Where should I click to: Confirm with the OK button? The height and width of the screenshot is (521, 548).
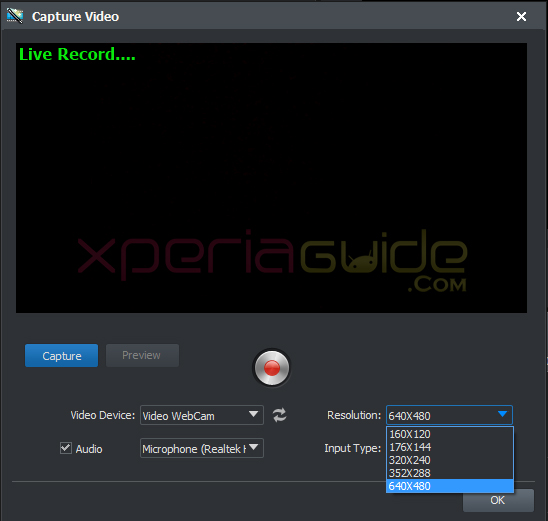coord(498,500)
